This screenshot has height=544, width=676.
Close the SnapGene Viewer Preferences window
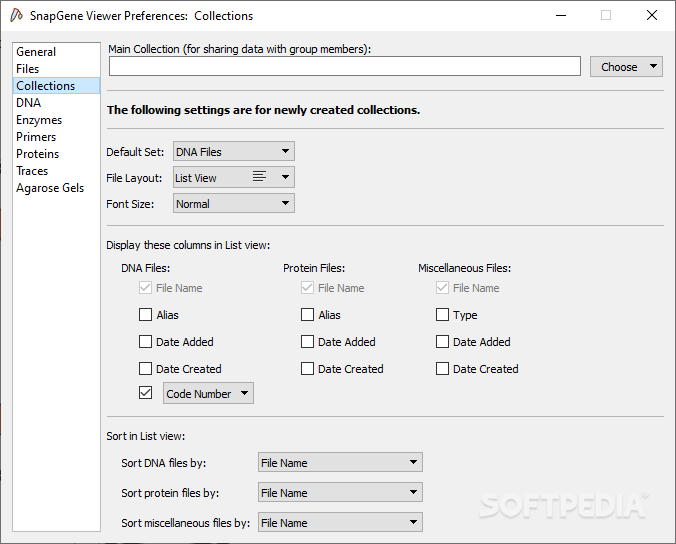652,16
